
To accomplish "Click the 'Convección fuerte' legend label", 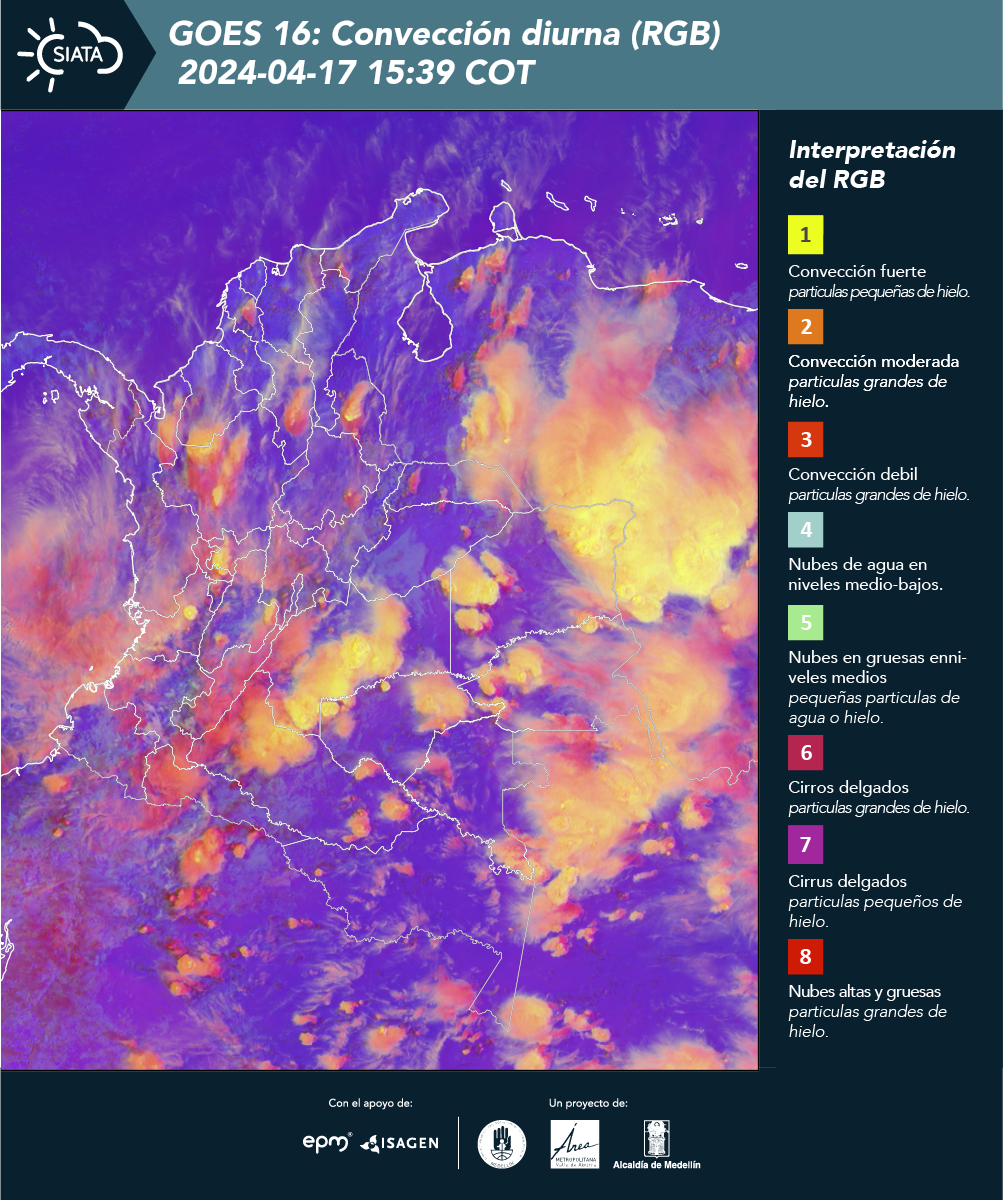I will pyautogui.click(x=857, y=271).
